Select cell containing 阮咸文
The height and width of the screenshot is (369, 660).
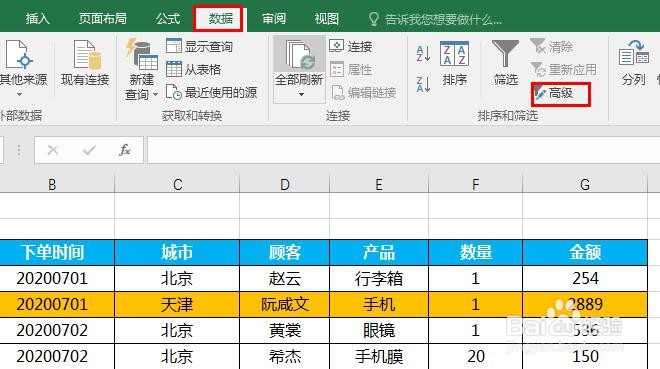[x=285, y=305]
